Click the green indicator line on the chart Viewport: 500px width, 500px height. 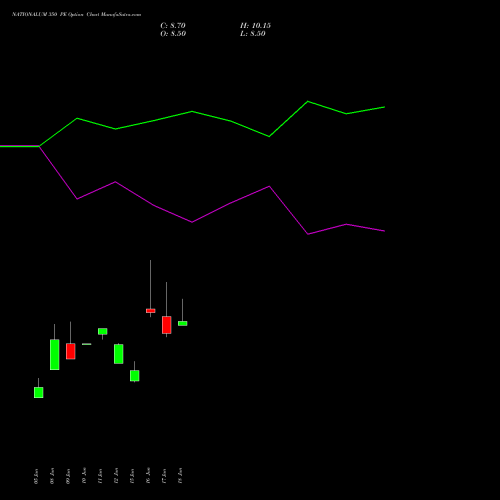(192, 112)
